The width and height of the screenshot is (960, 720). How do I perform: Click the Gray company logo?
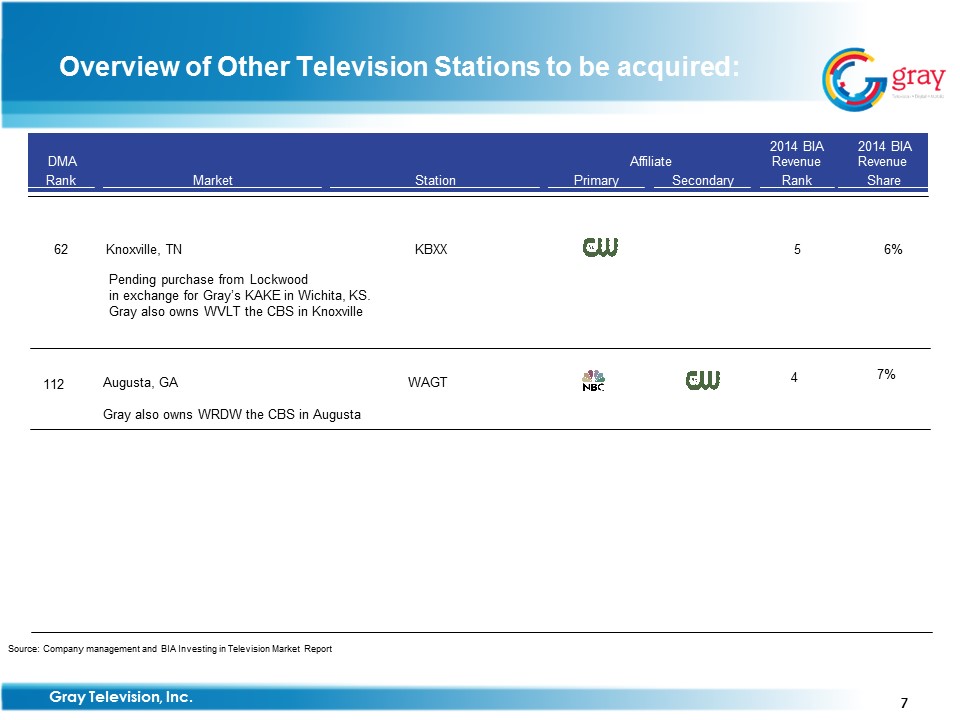click(883, 80)
